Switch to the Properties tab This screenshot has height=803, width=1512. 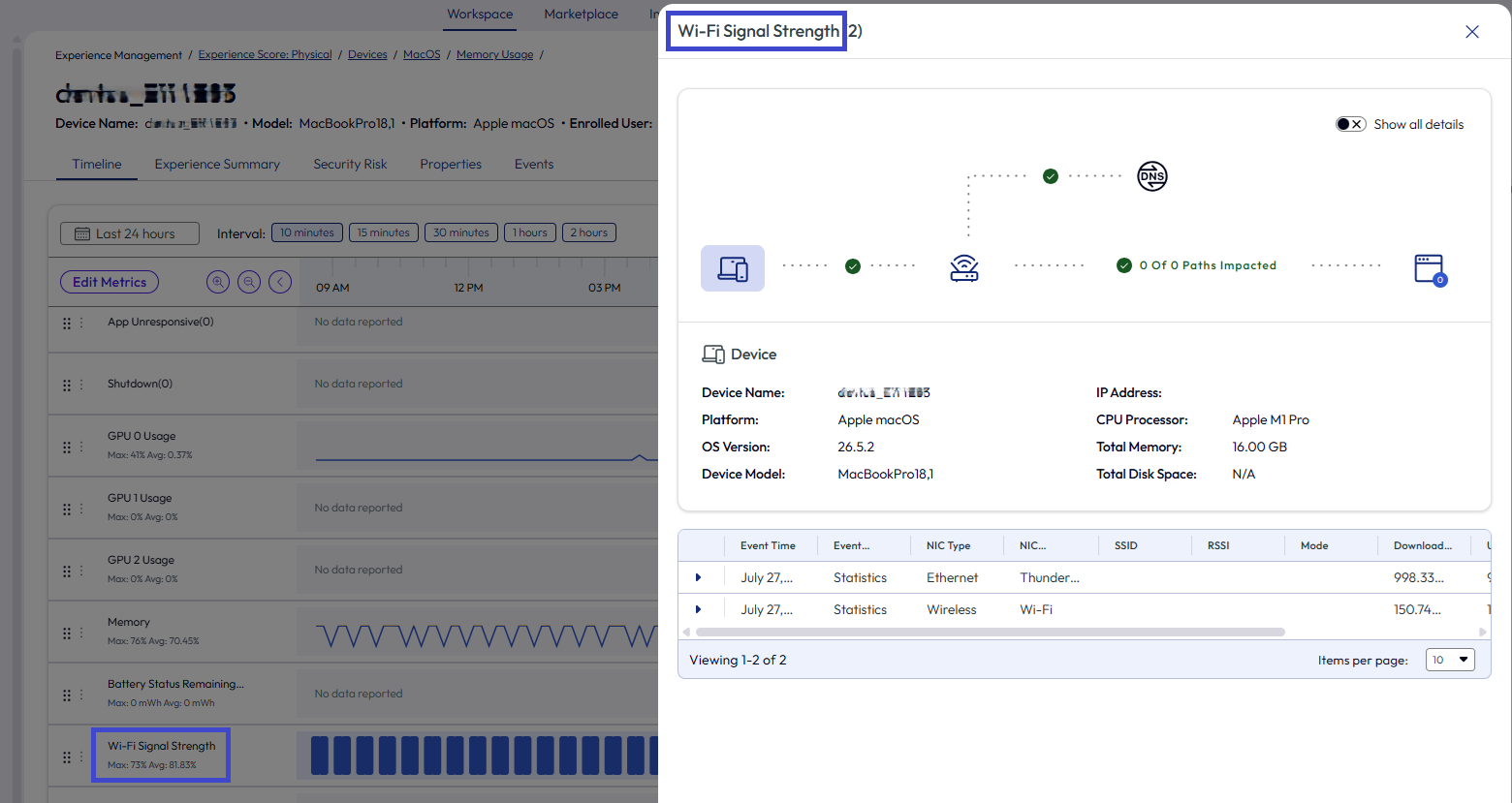point(451,164)
